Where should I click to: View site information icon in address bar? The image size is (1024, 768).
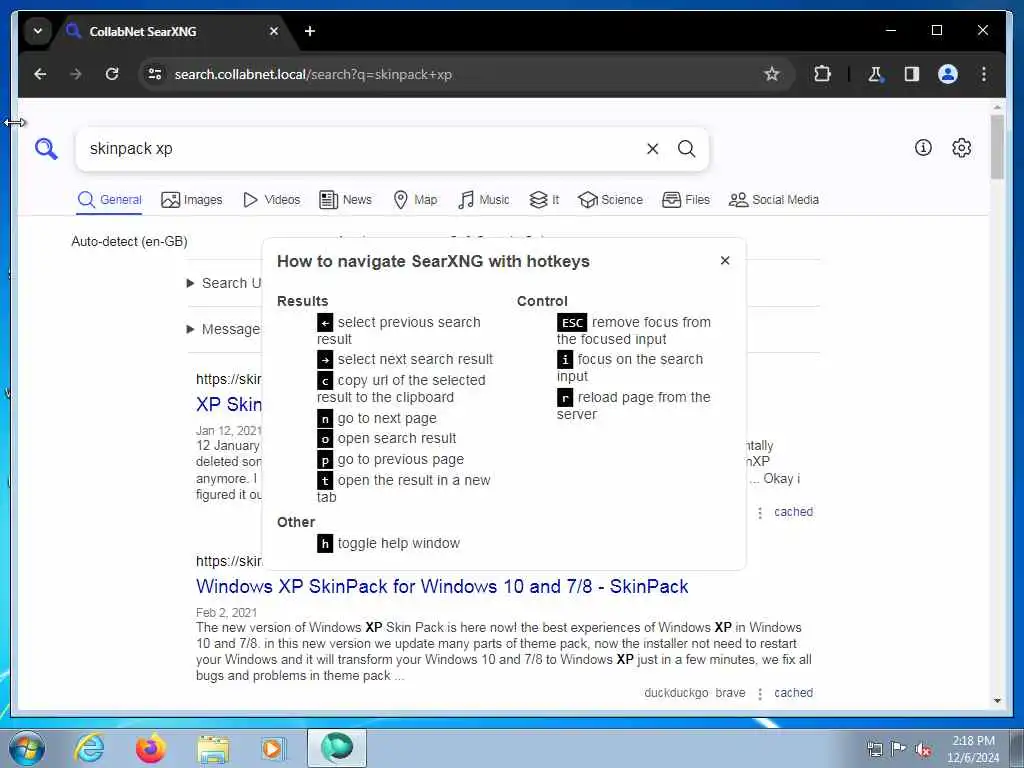[155, 74]
